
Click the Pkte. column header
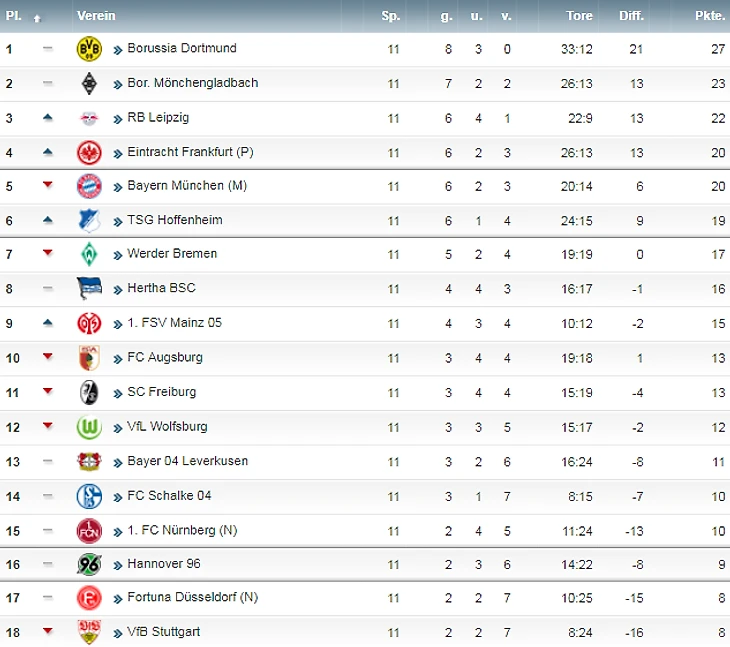pos(710,16)
